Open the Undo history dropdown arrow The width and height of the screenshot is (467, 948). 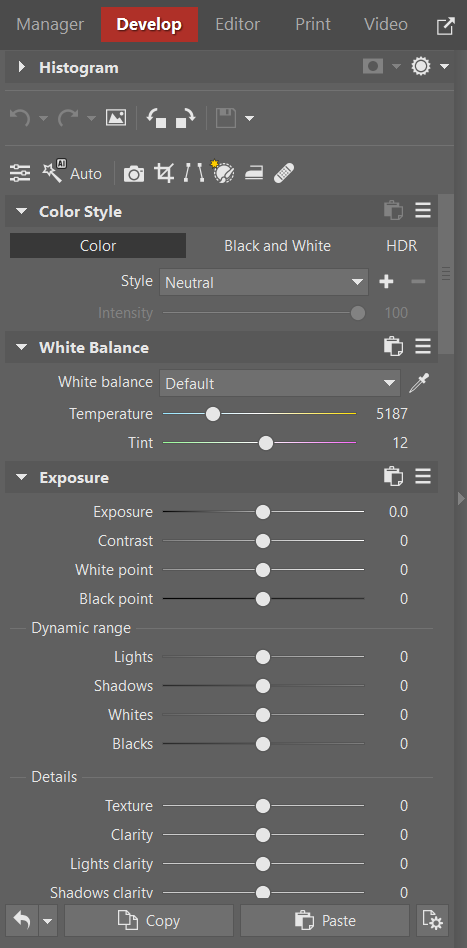click(x=43, y=118)
